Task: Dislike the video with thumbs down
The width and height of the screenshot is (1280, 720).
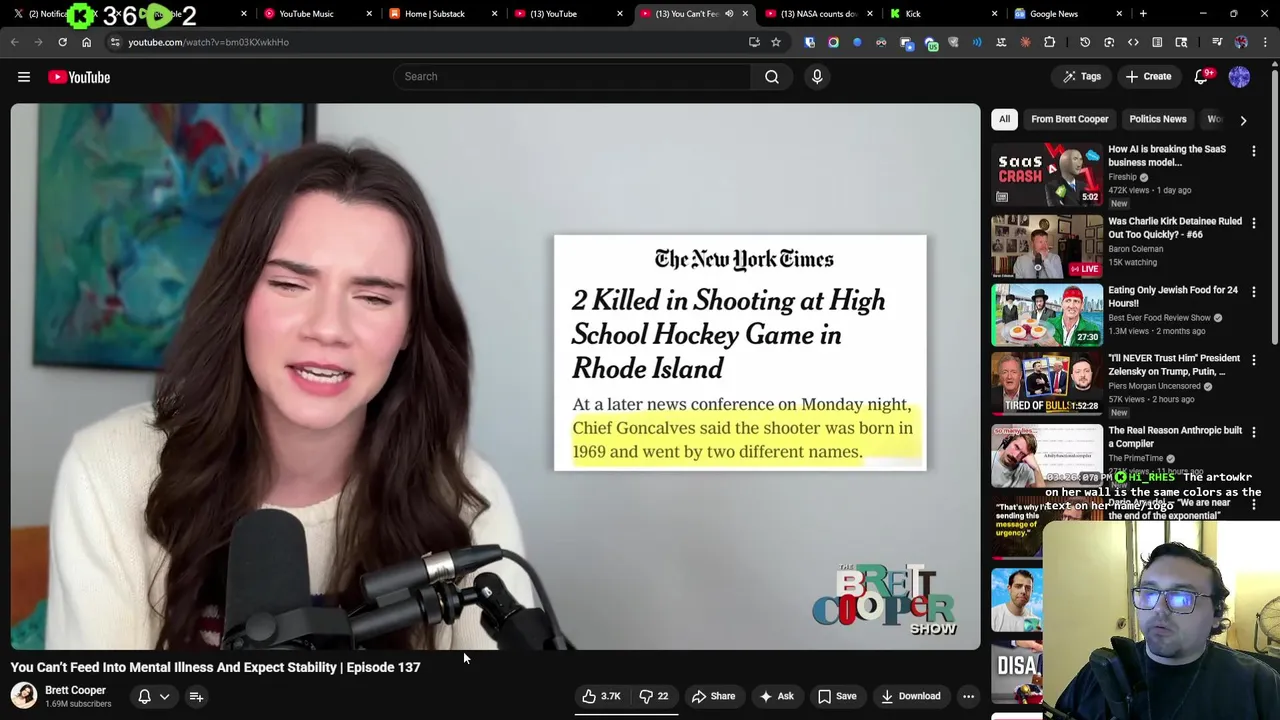Action: point(654,697)
